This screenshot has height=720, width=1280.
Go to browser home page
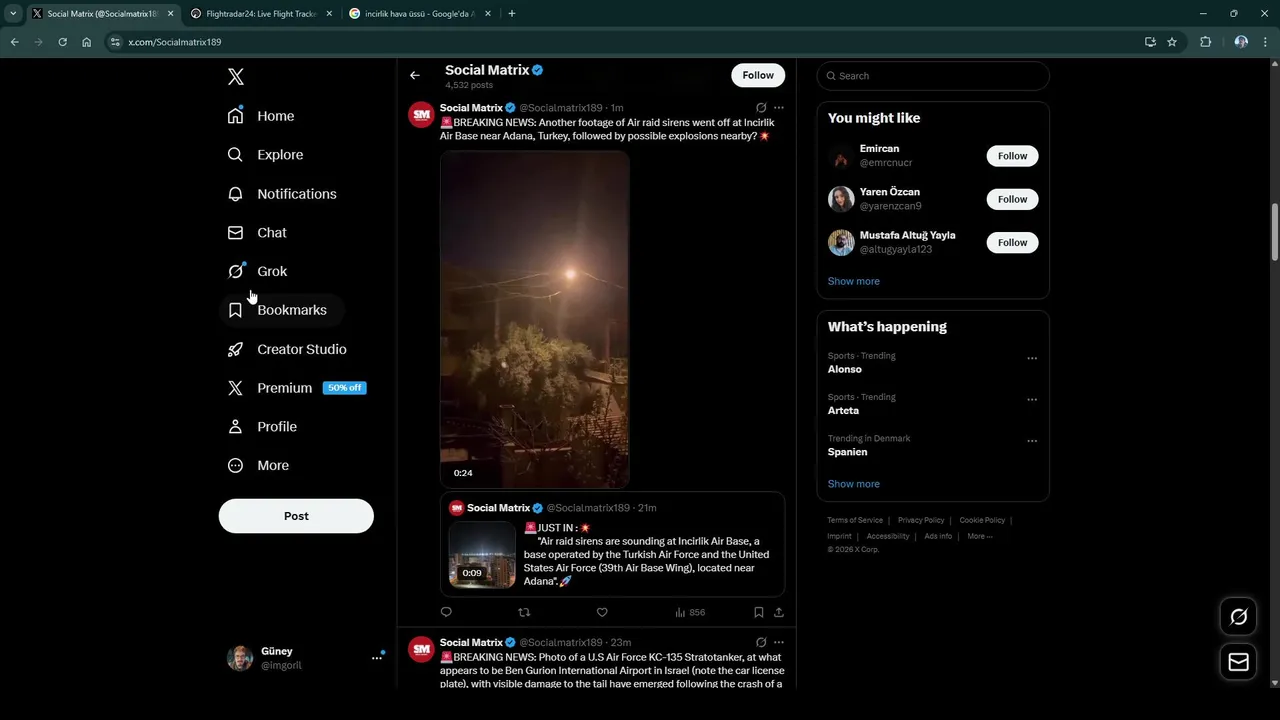pyautogui.click(x=87, y=42)
